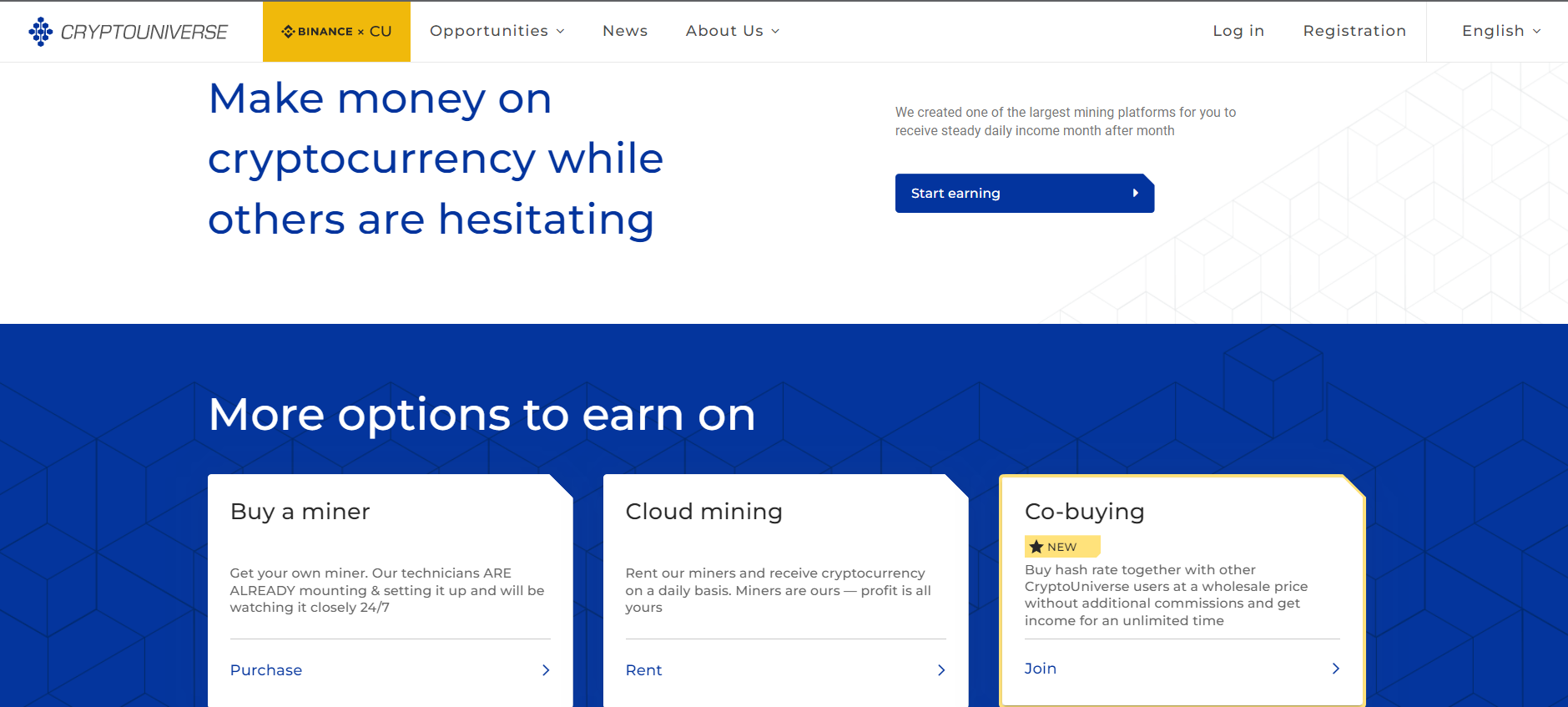Click the Purchase link

point(266,670)
